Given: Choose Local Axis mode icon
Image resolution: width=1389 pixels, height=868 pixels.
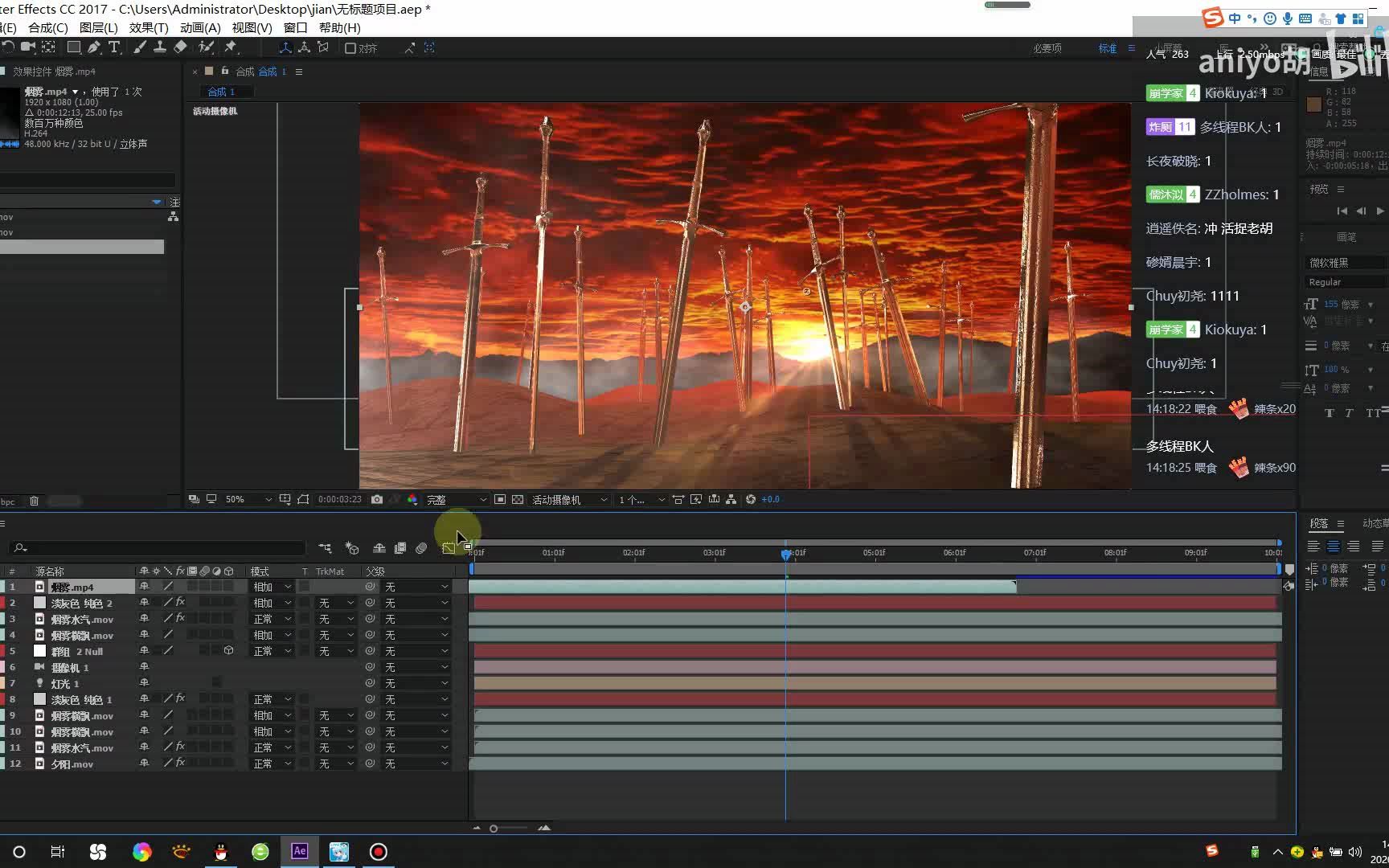Looking at the screenshot, I should point(285,48).
